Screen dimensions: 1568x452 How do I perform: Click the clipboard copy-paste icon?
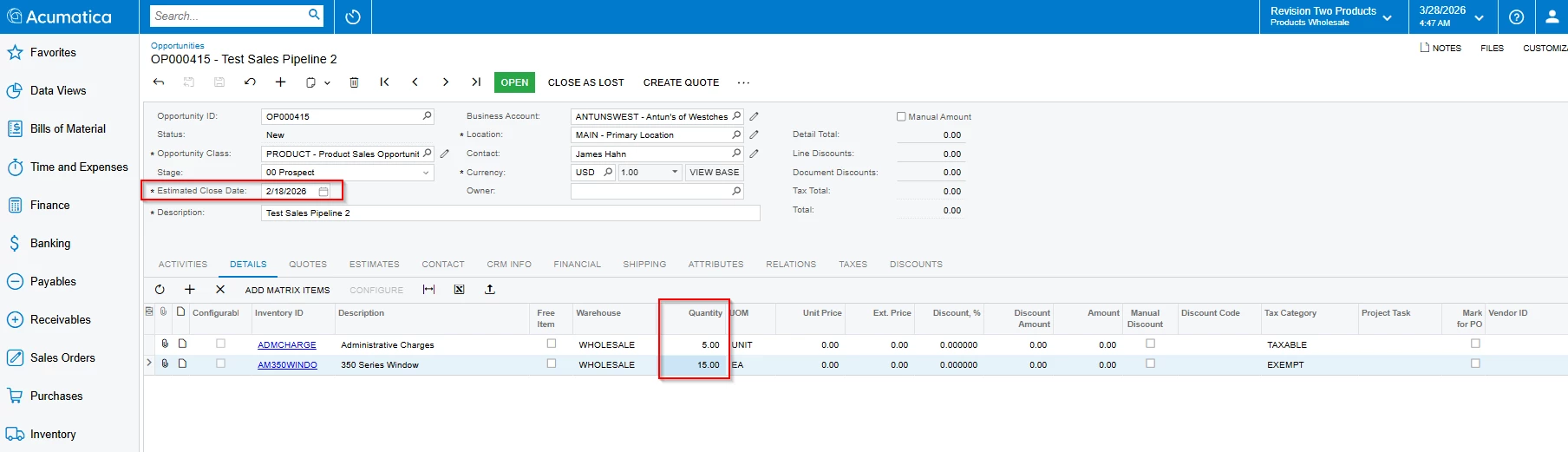tap(310, 82)
